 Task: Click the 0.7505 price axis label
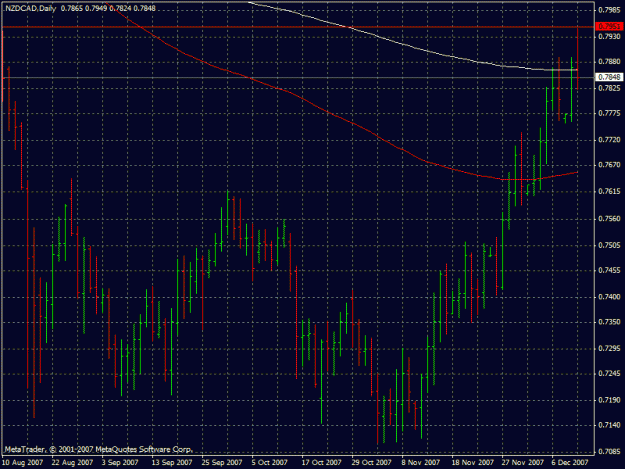pyautogui.click(x=609, y=245)
